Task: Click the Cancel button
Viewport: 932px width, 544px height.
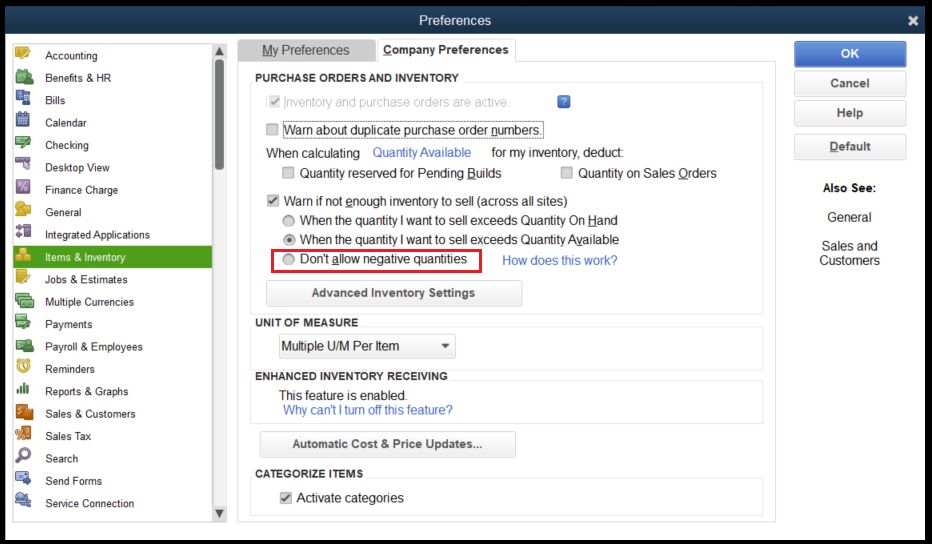Action: (850, 83)
